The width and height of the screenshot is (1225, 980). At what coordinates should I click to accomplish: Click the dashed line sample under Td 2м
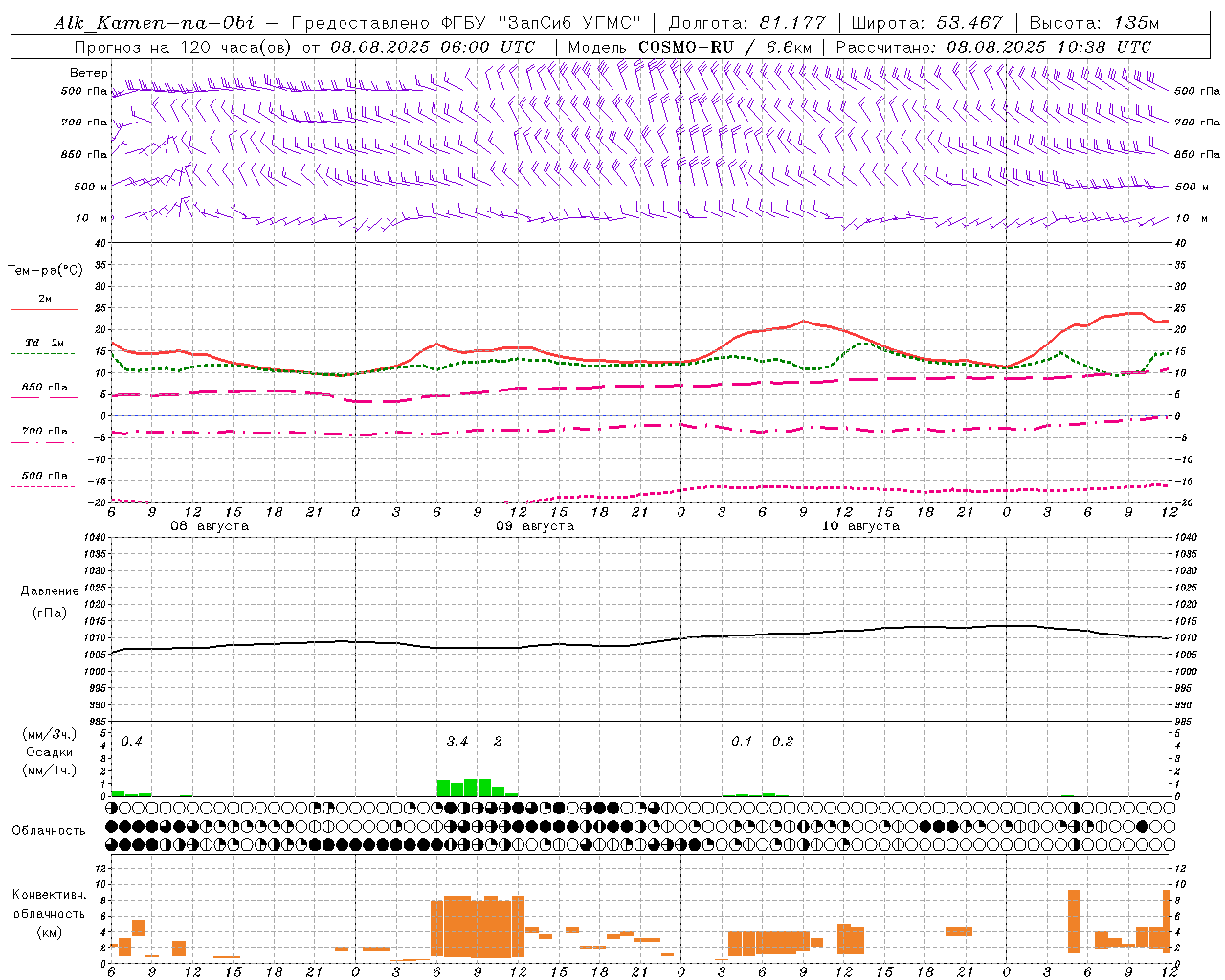pos(43,354)
